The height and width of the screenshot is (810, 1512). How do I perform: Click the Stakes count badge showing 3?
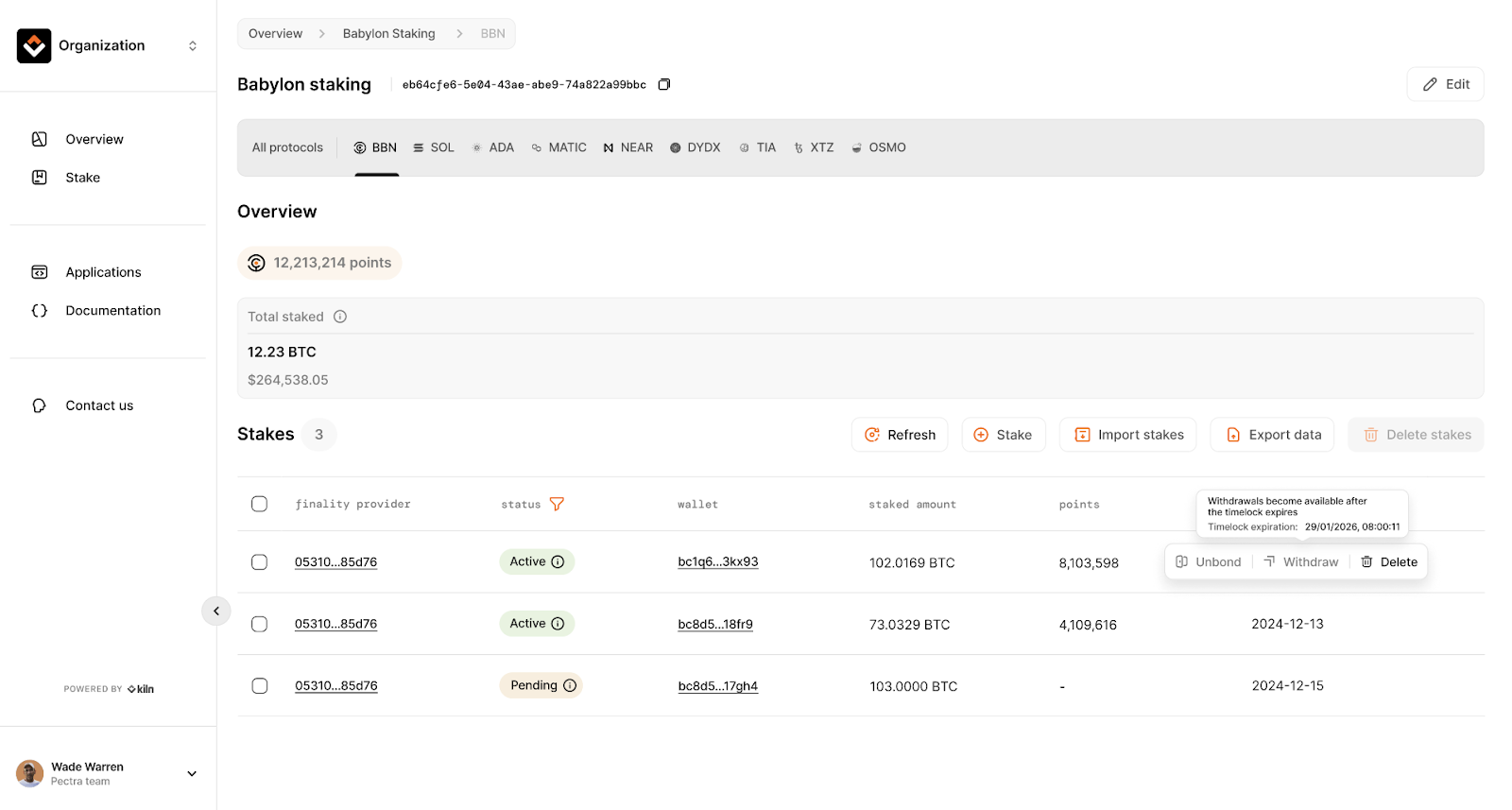click(319, 435)
